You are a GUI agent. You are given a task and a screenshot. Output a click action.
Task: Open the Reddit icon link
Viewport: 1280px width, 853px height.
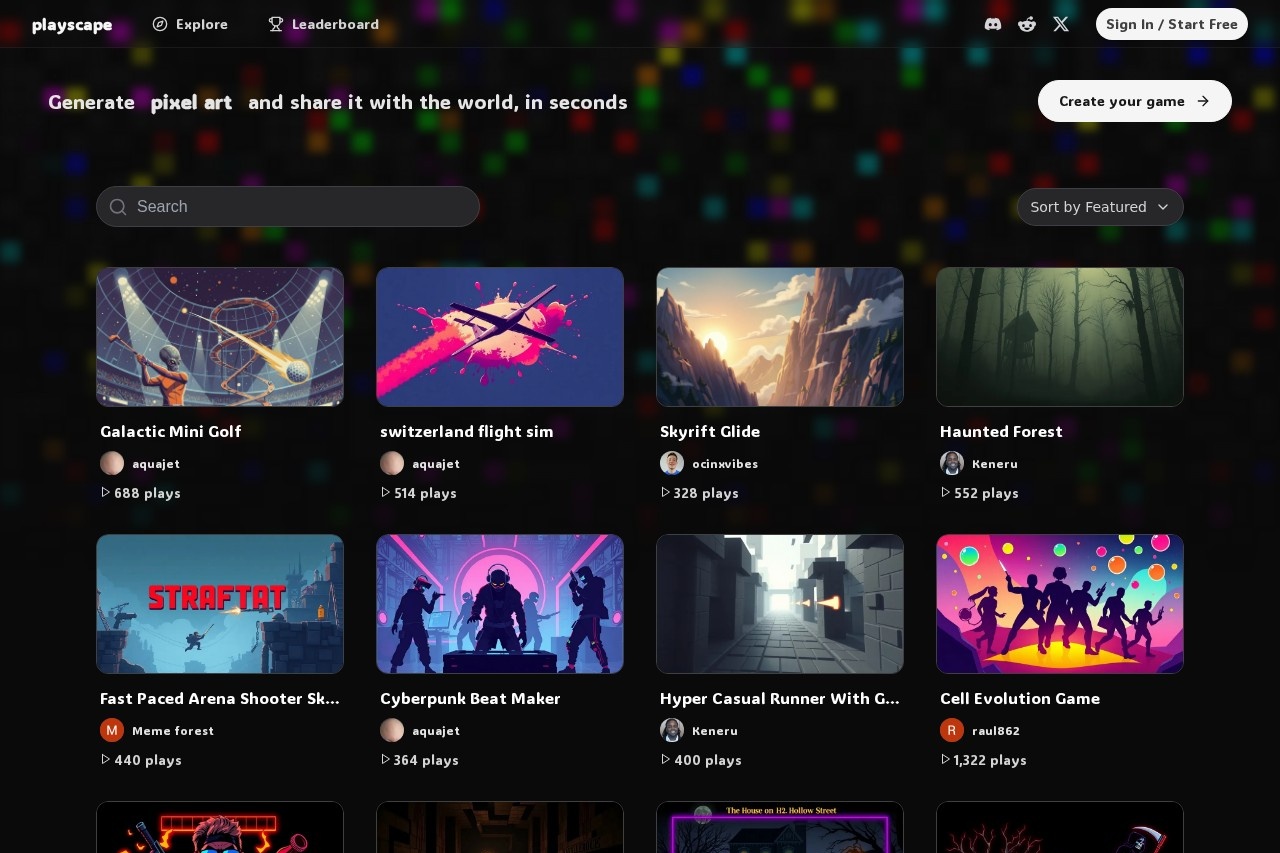(x=1027, y=24)
